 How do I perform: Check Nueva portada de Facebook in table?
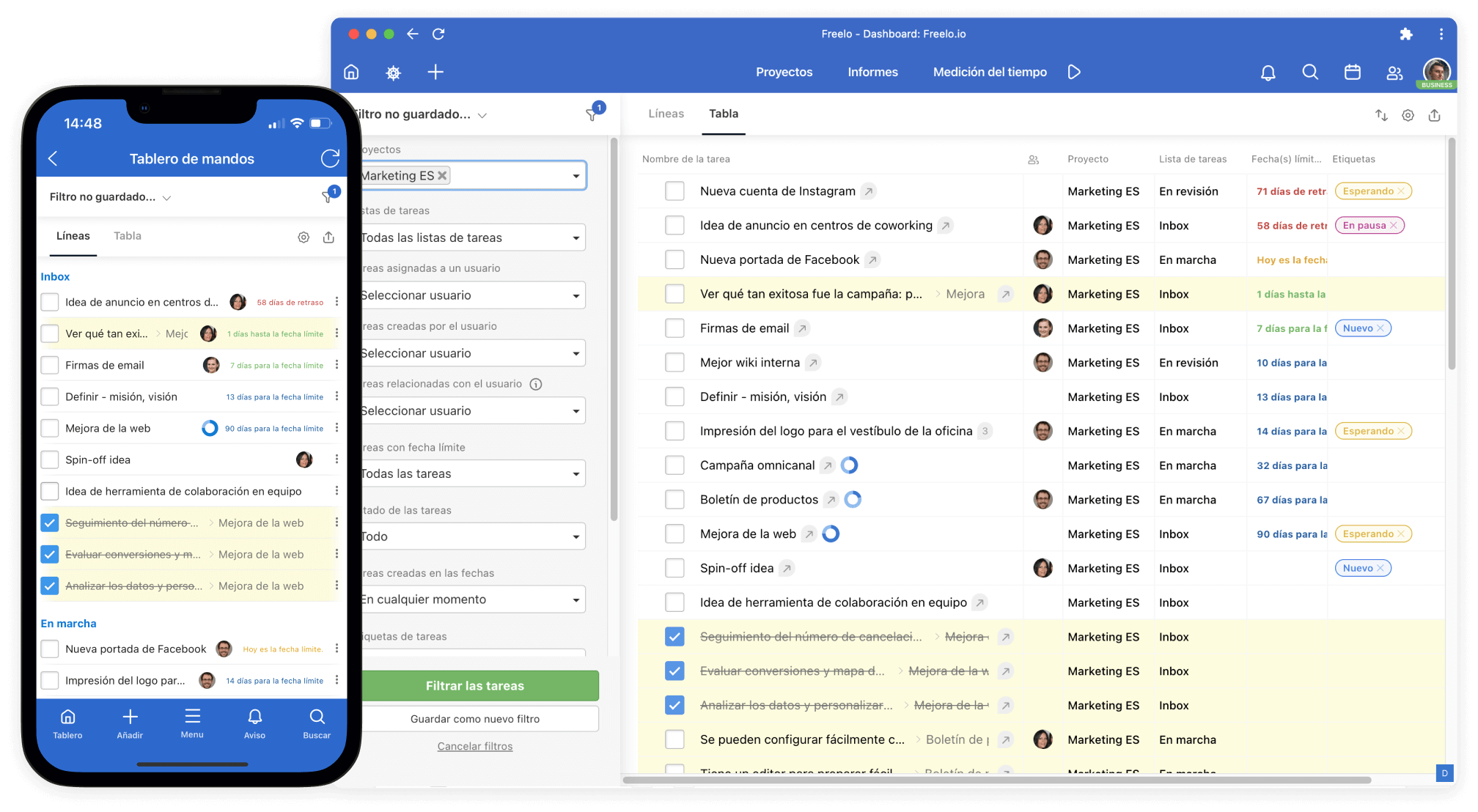674,259
